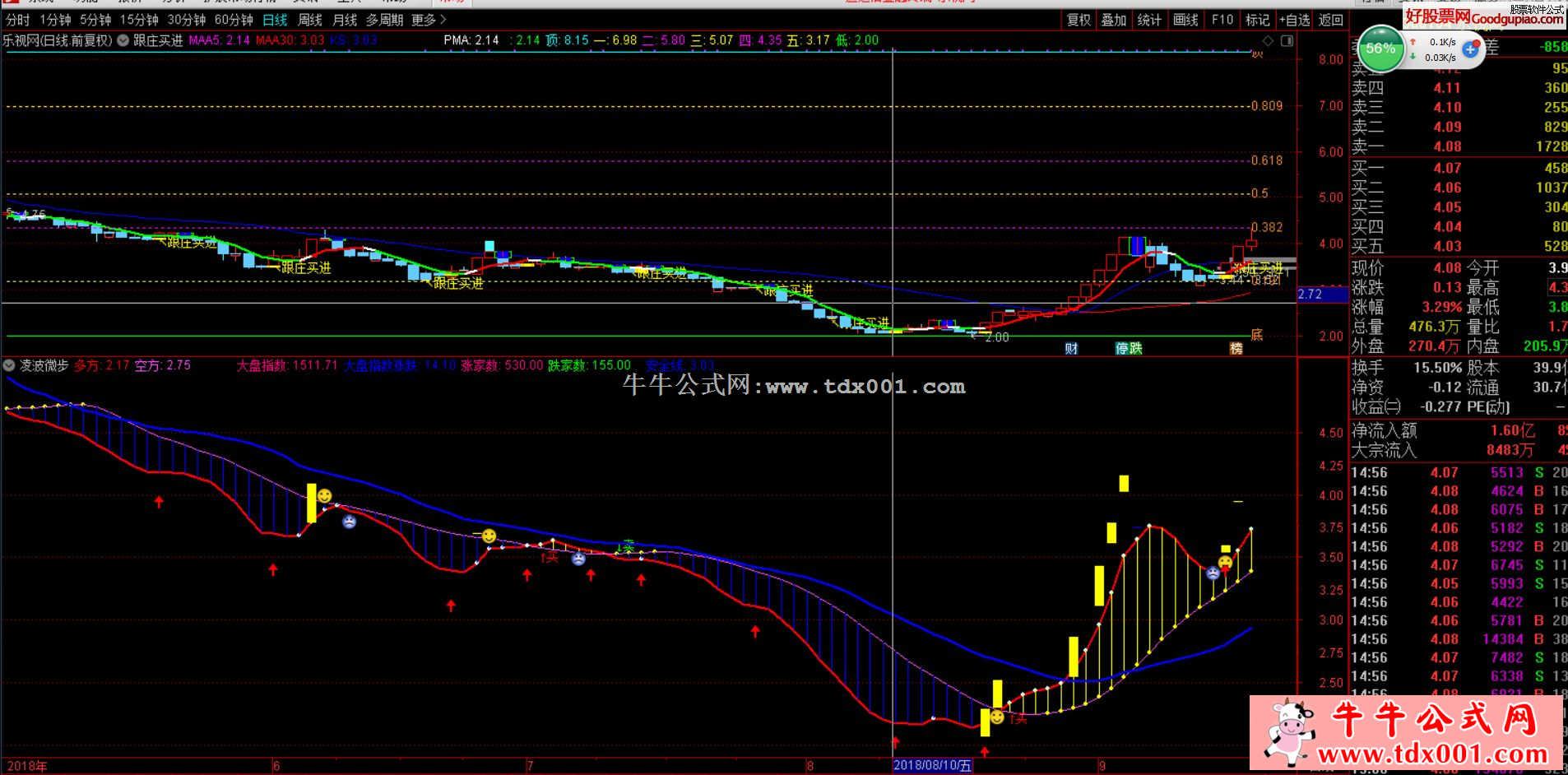
Task: Click the 56% green memory ball
Action: 1380,49
